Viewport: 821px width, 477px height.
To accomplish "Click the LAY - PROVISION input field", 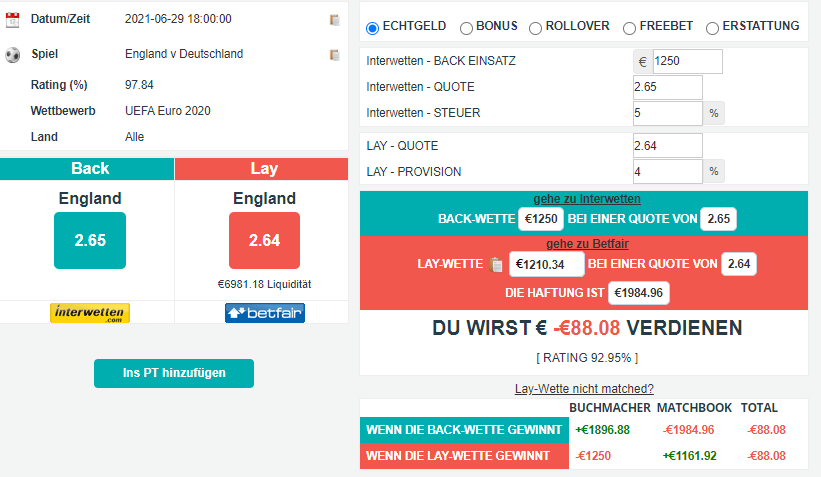I will click(668, 172).
